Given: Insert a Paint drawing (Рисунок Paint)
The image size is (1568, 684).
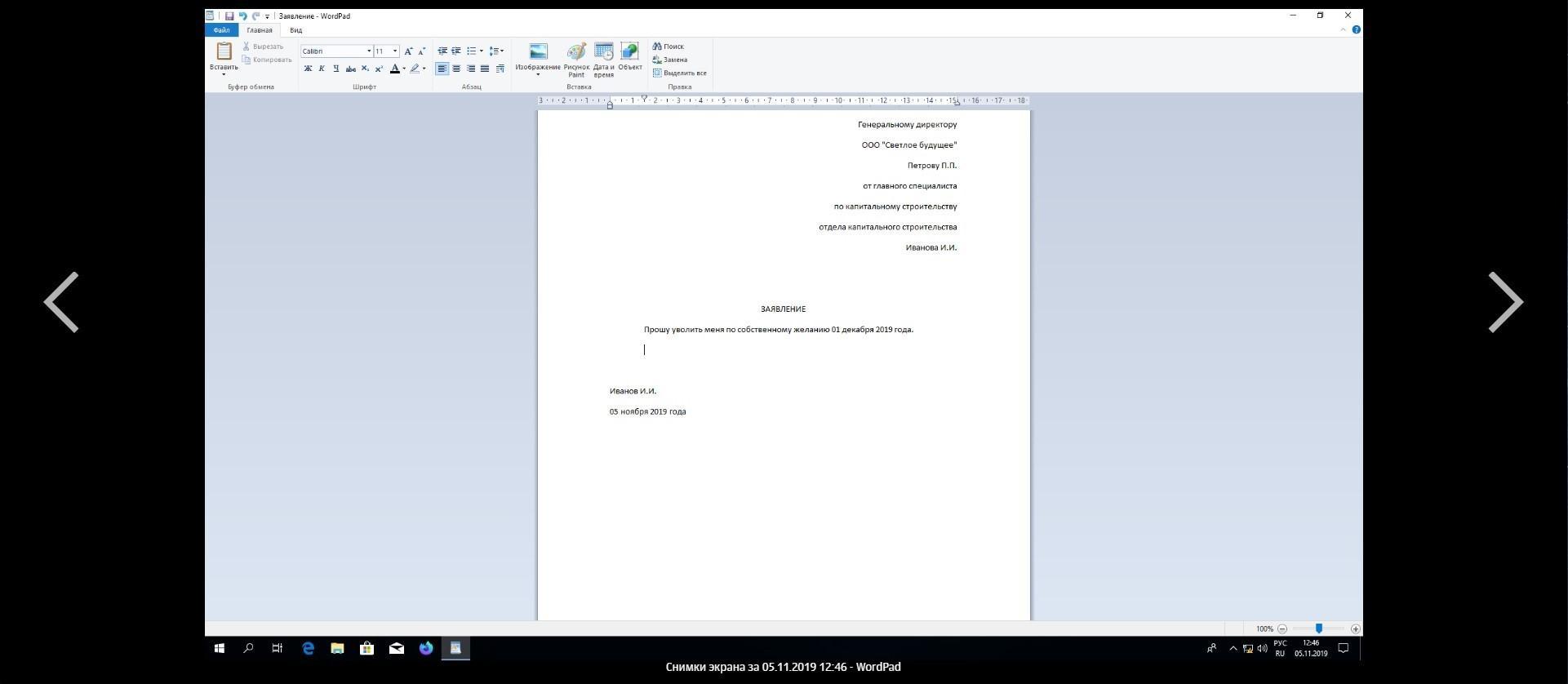Looking at the screenshot, I should coord(576,52).
